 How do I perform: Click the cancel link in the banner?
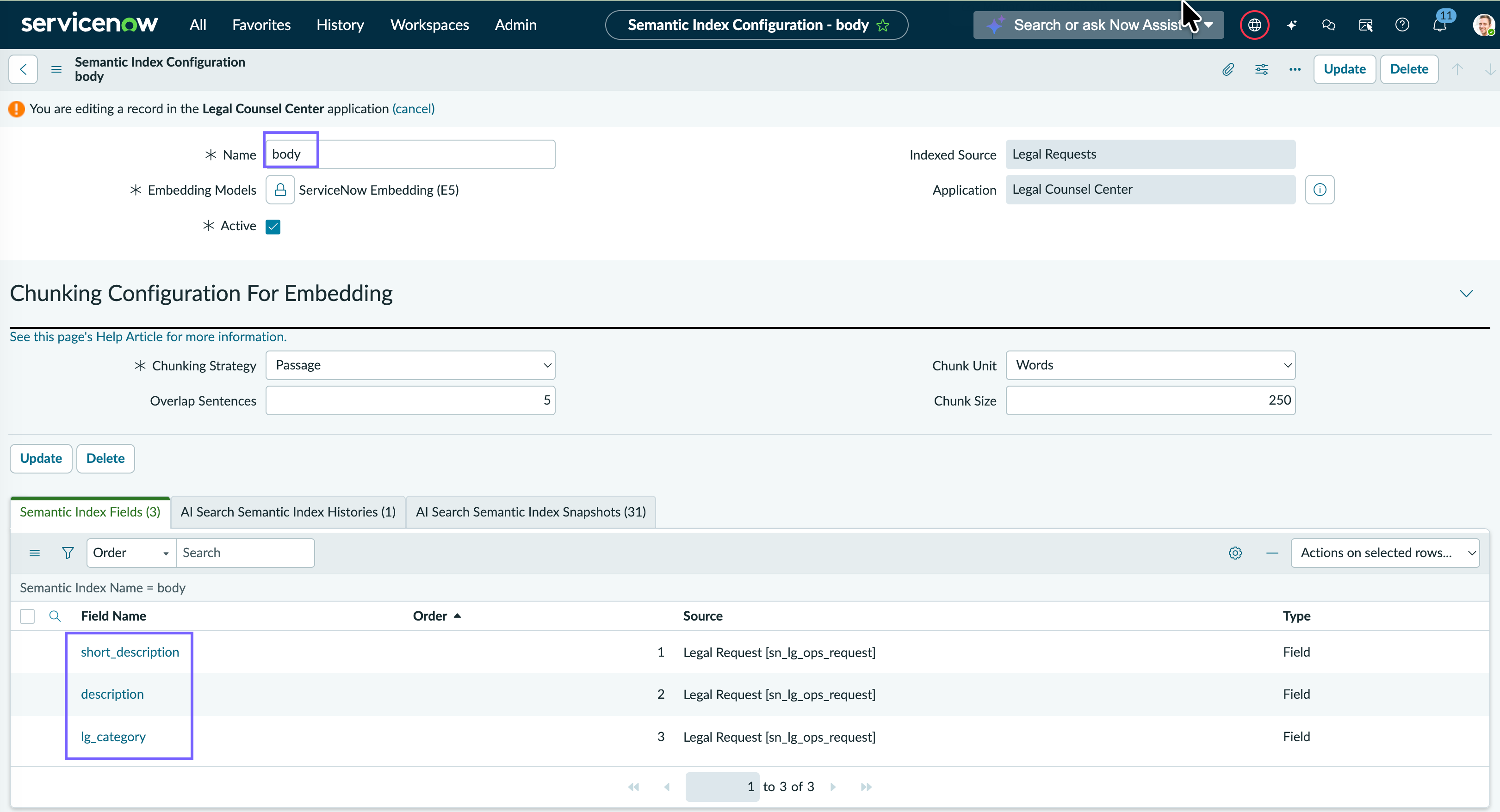coord(414,109)
